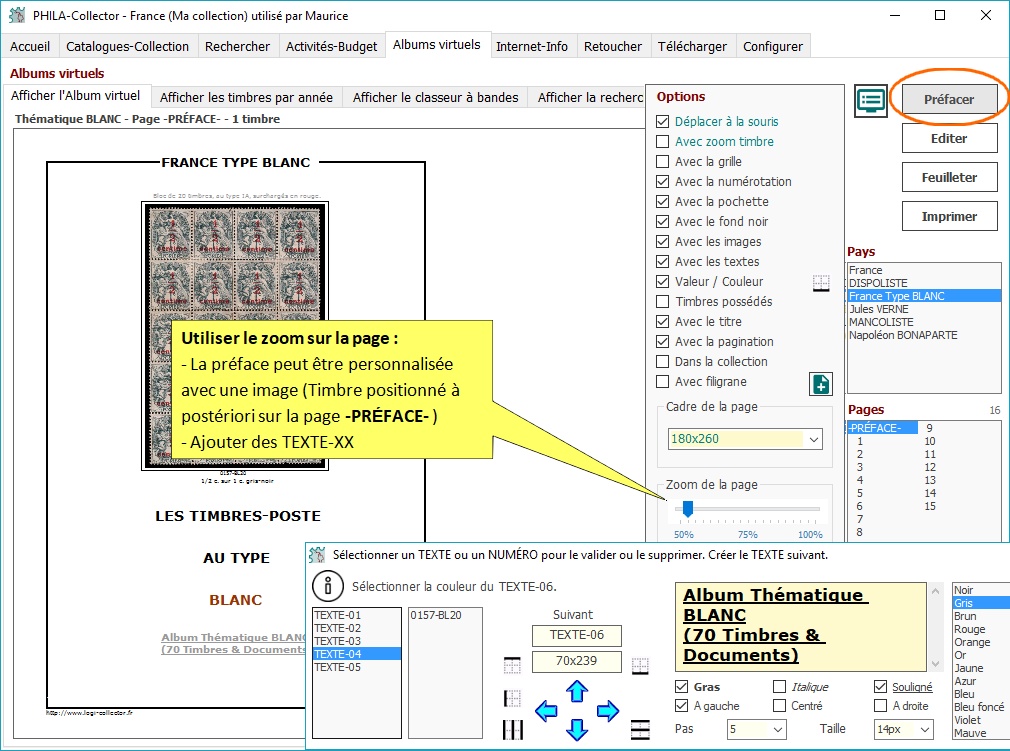Viewport: 1010px width, 751px height.
Task: Switch to the Accueil tab
Action: click(30, 46)
